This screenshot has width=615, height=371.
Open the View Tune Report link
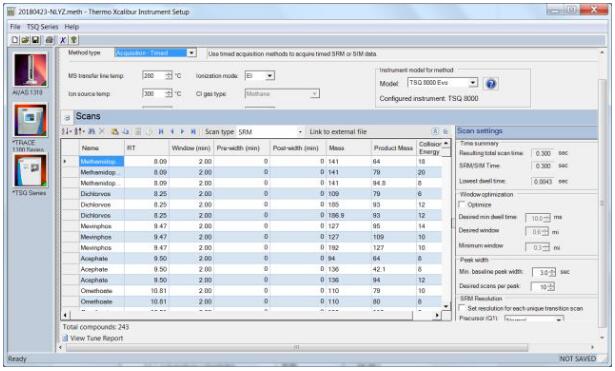pyautogui.click(x=96, y=338)
